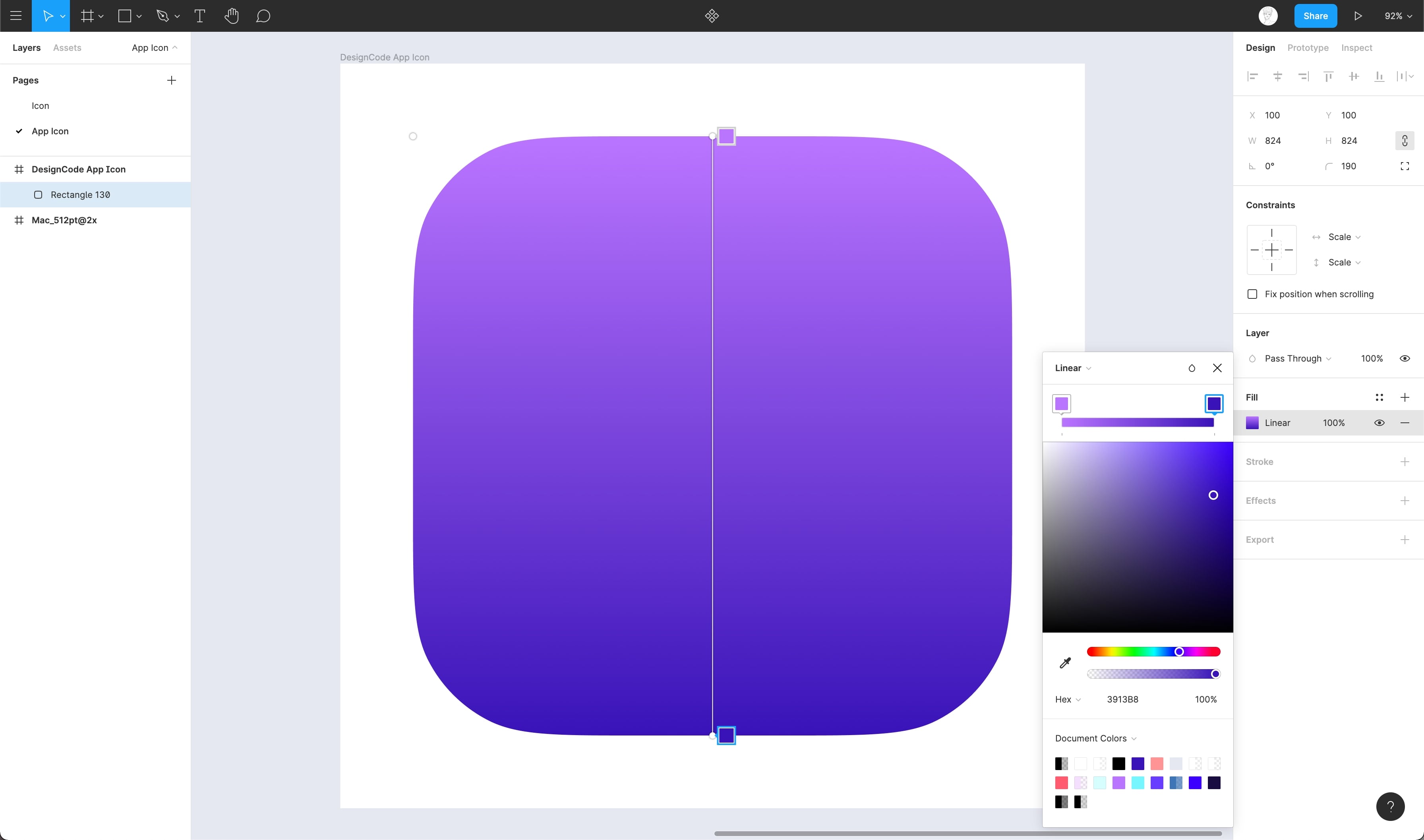Switch to the Assets tab
1424x840 pixels.
click(x=67, y=48)
